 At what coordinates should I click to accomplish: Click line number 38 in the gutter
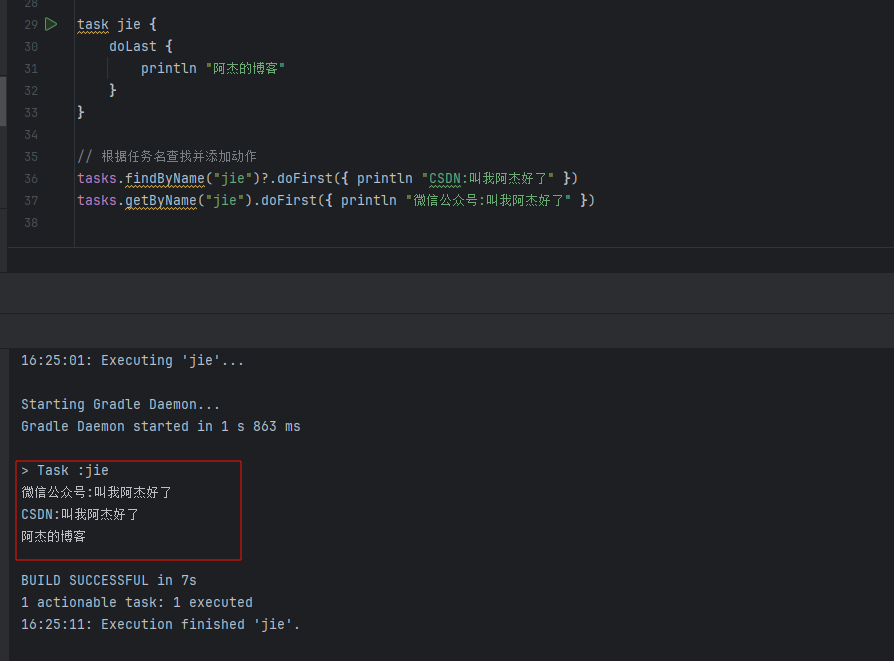pos(31,223)
